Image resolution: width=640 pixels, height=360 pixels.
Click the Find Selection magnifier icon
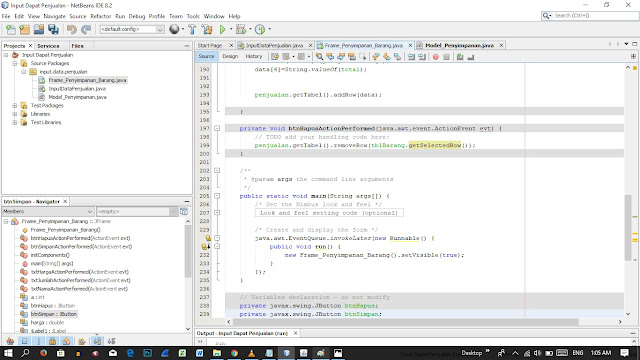[319, 57]
